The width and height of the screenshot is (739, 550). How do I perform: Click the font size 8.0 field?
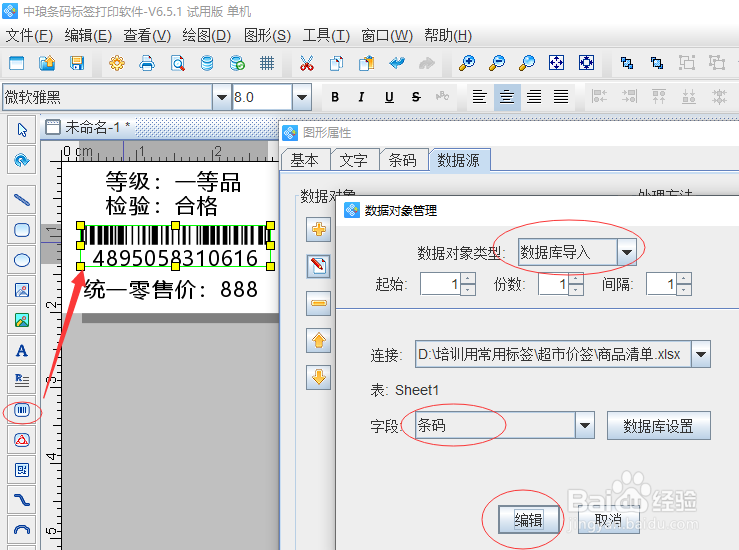point(262,98)
